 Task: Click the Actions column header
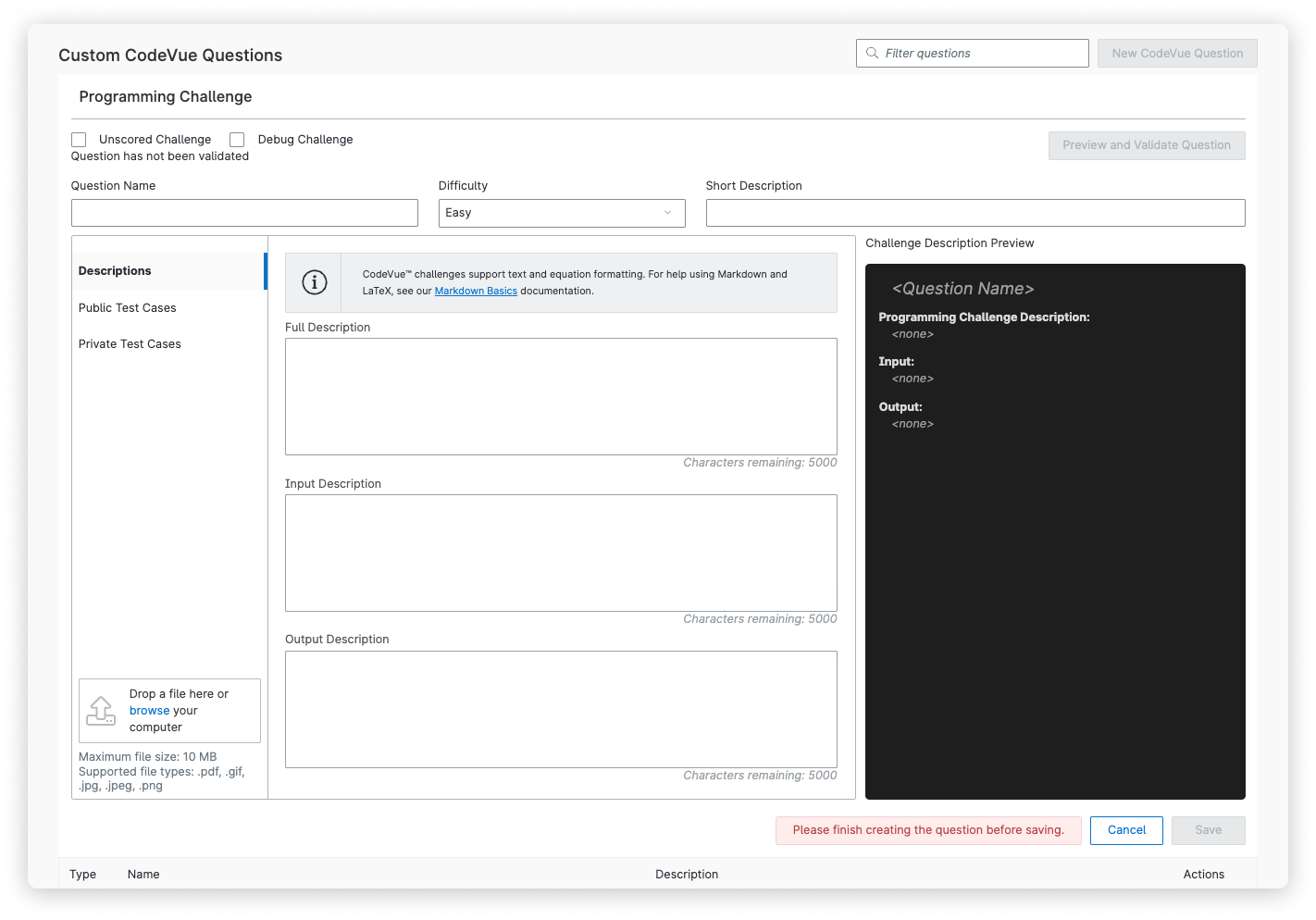pyautogui.click(x=1203, y=875)
